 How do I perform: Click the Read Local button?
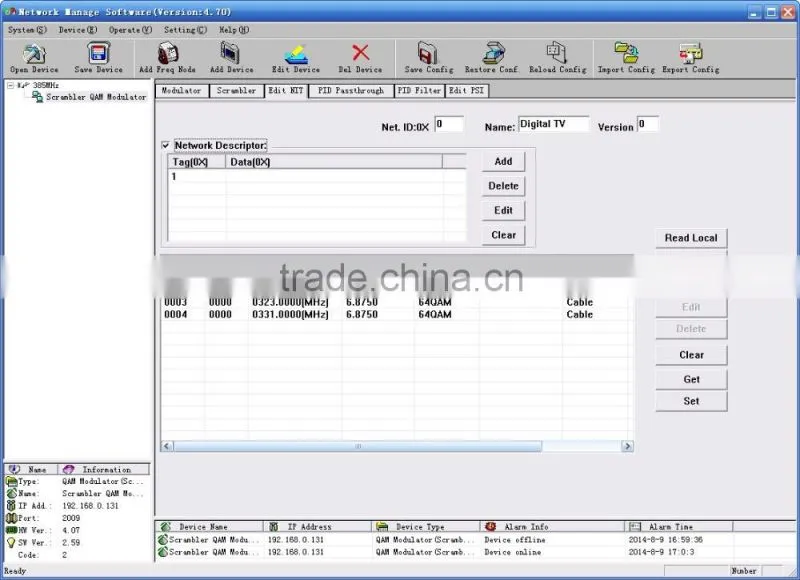point(691,238)
